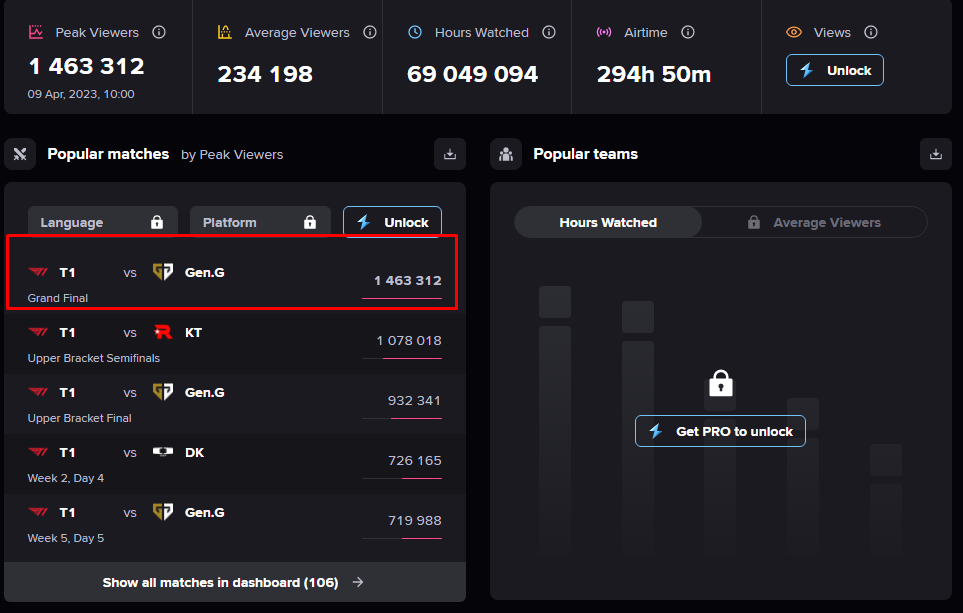Click the Airtime info icon
The image size is (963, 613).
688,32
